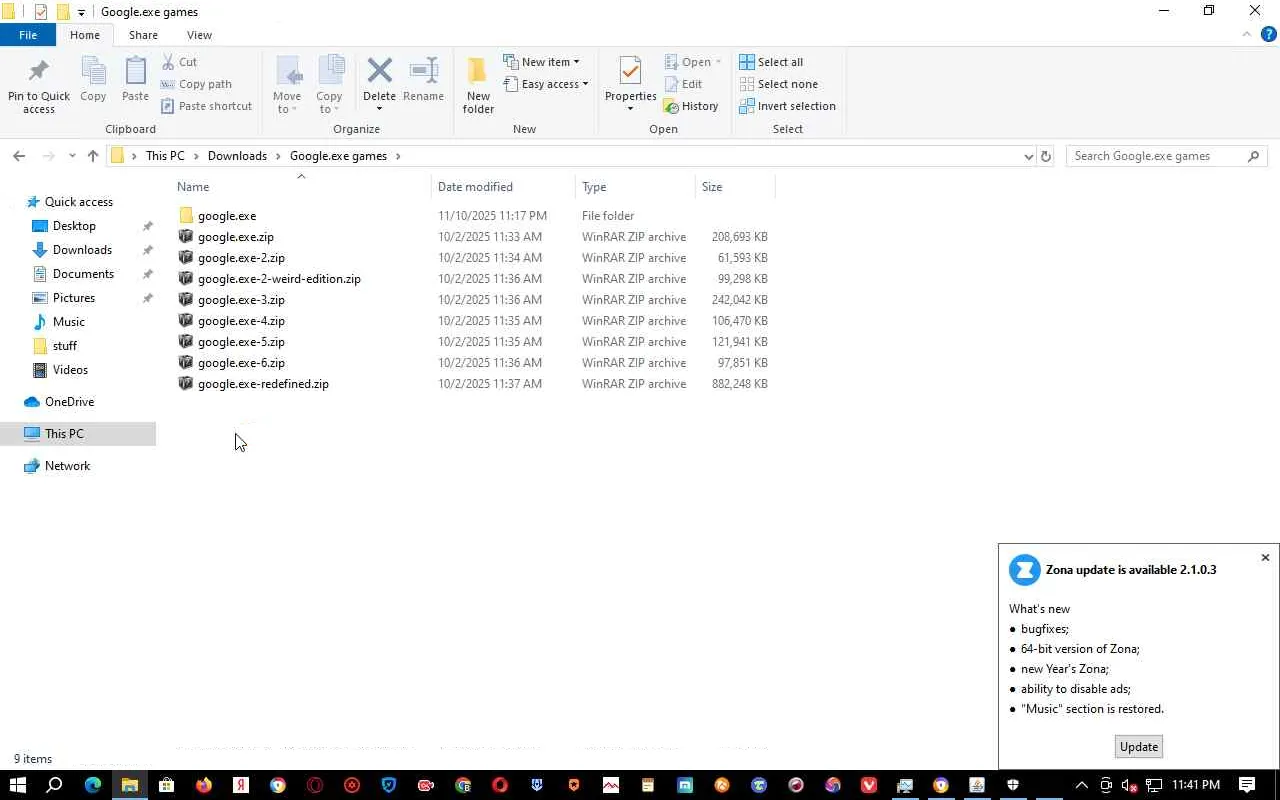Show hidden system tray icons

tap(1081, 785)
